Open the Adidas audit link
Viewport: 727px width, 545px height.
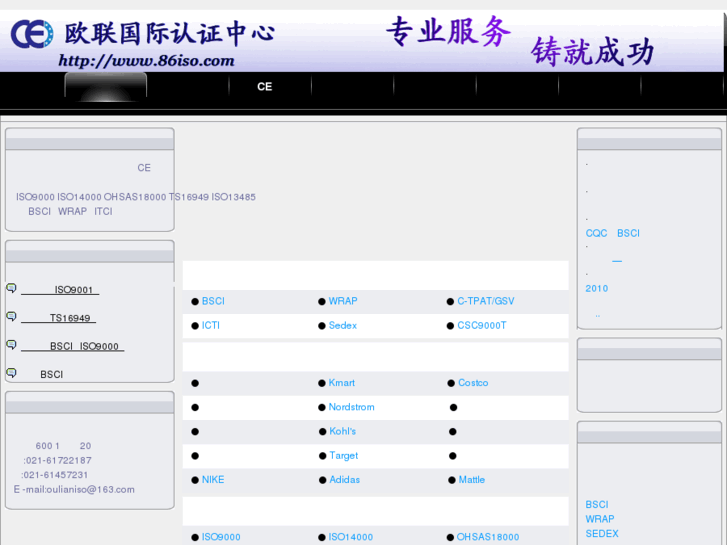[344, 480]
